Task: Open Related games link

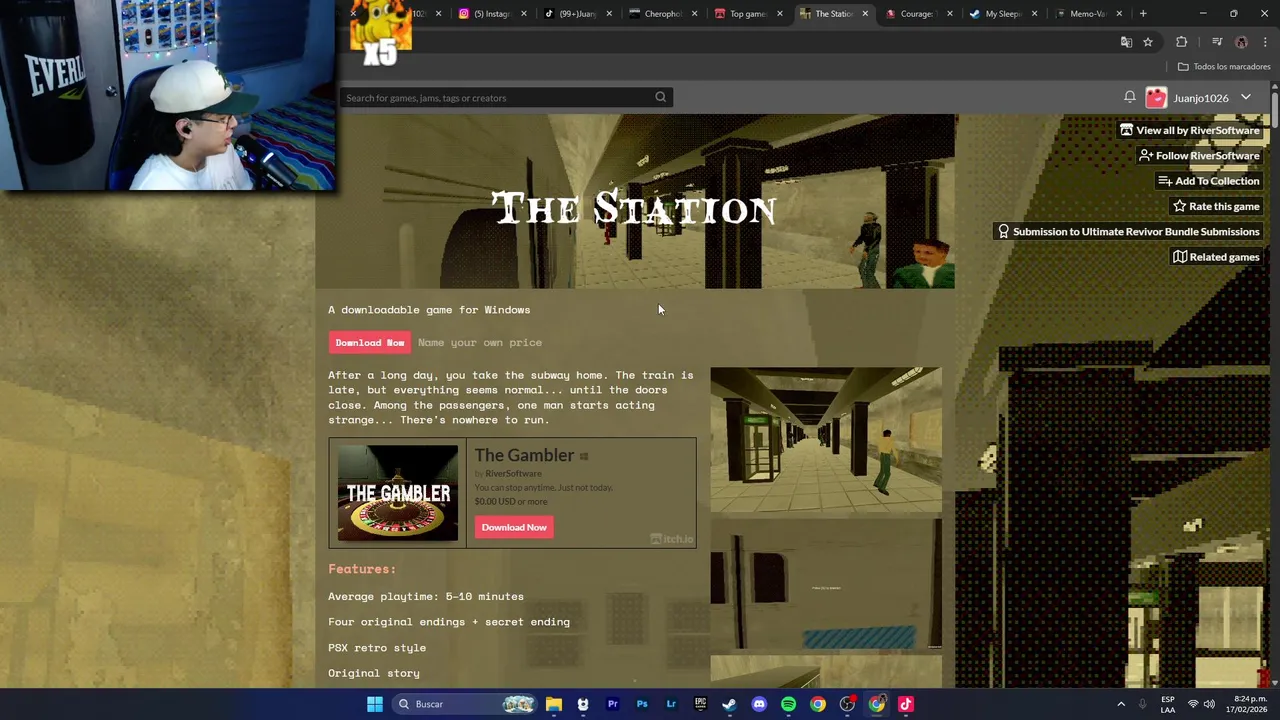Action: pos(1216,257)
